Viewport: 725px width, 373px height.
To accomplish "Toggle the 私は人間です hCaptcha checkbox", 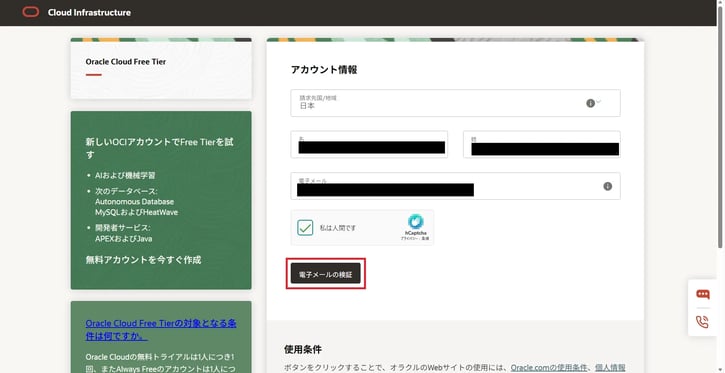I will point(305,228).
